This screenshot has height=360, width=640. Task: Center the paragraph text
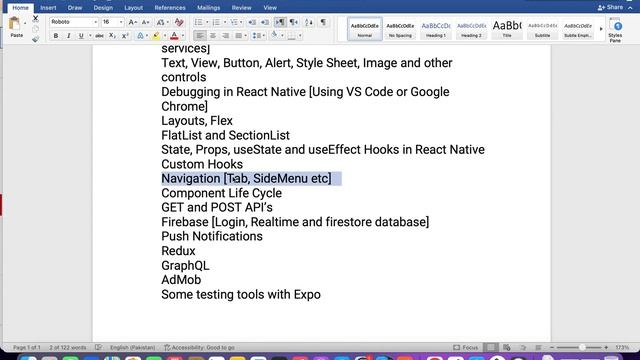click(x=213, y=36)
